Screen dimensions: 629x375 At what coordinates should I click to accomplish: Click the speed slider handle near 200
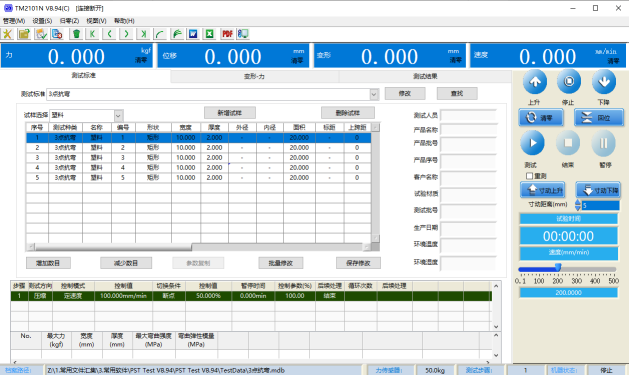click(558, 268)
